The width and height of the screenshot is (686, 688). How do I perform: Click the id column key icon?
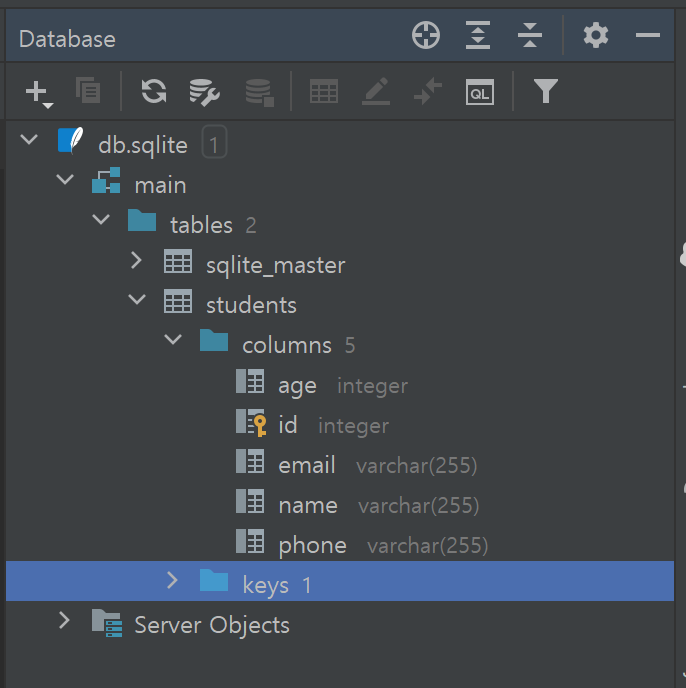(251, 423)
